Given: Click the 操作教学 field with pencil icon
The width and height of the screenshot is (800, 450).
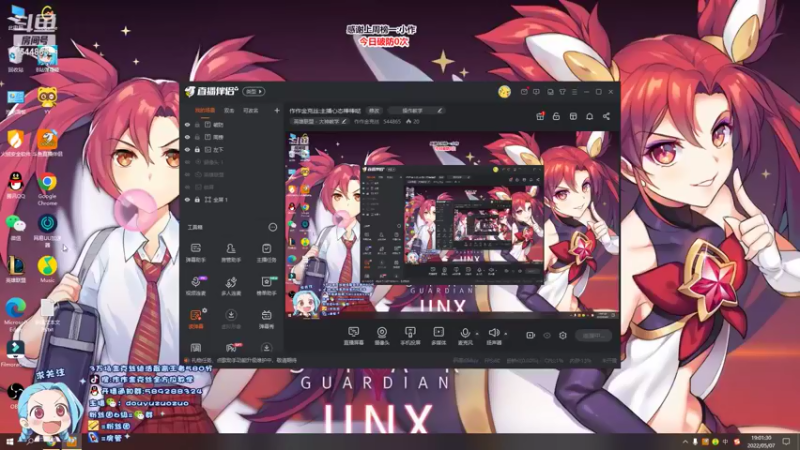Looking at the screenshot, I should coord(416,111).
